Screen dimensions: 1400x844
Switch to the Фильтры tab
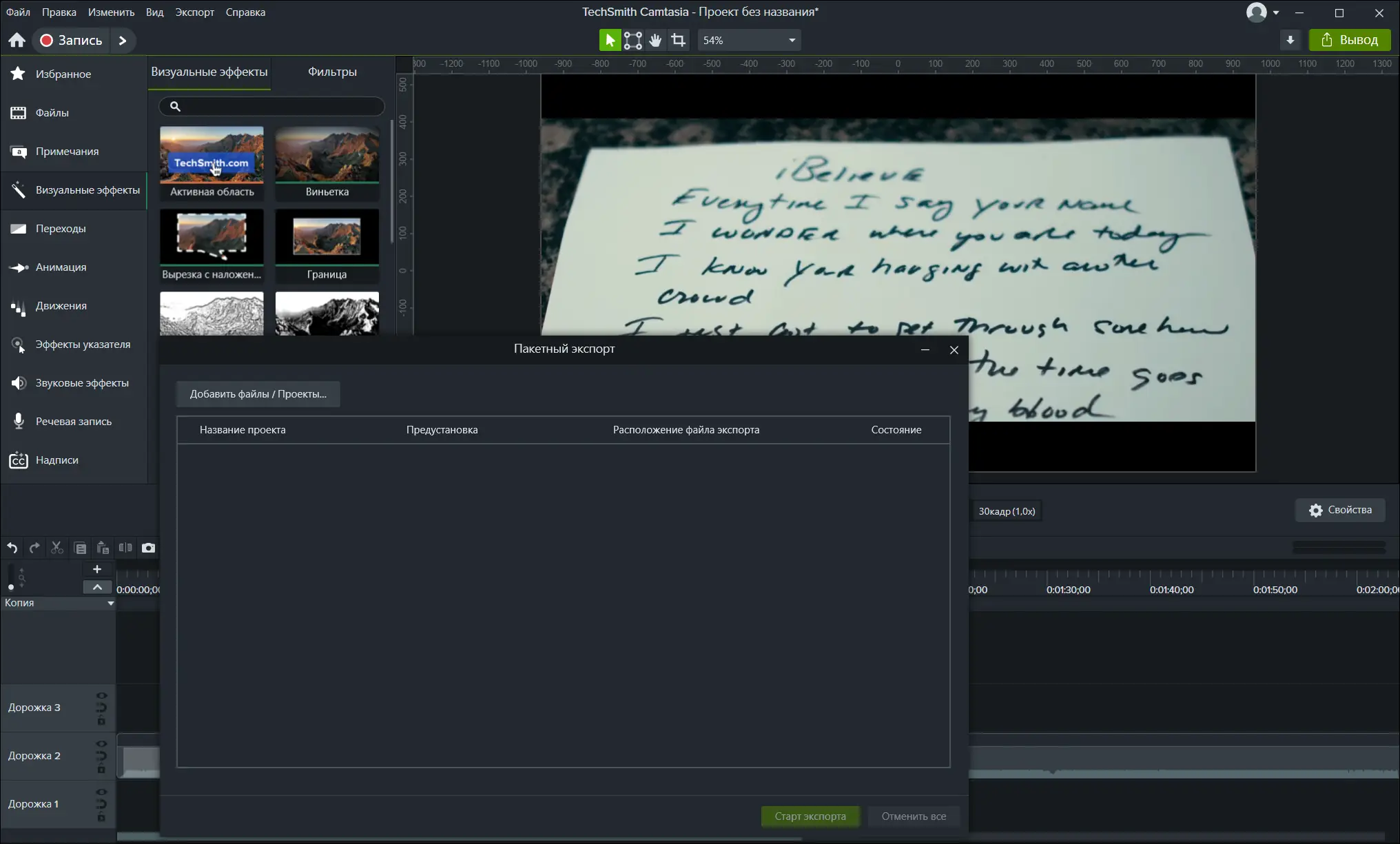click(x=332, y=72)
